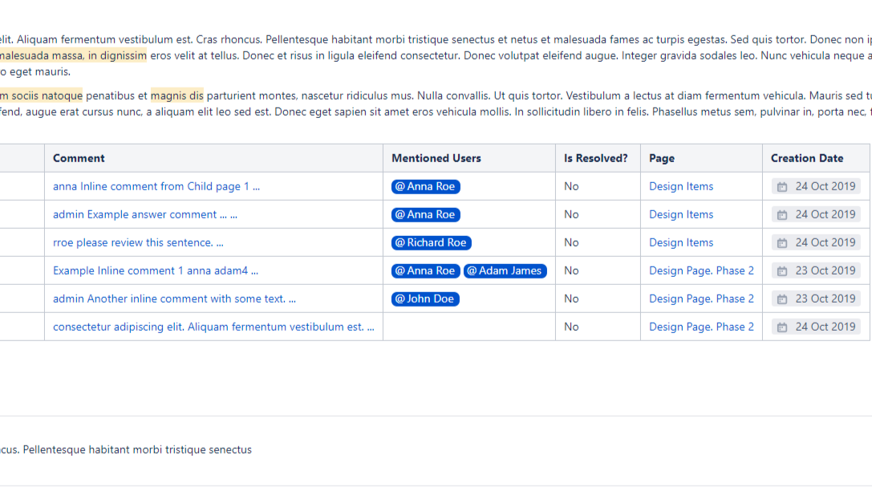Click calendar icon in the consectetur adipiscing row

[x=782, y=327]
